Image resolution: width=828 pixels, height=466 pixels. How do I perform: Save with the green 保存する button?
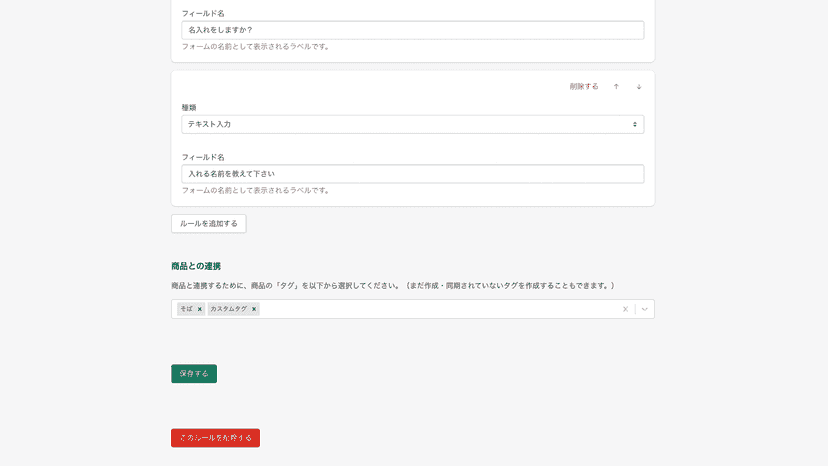coord(194,374)
